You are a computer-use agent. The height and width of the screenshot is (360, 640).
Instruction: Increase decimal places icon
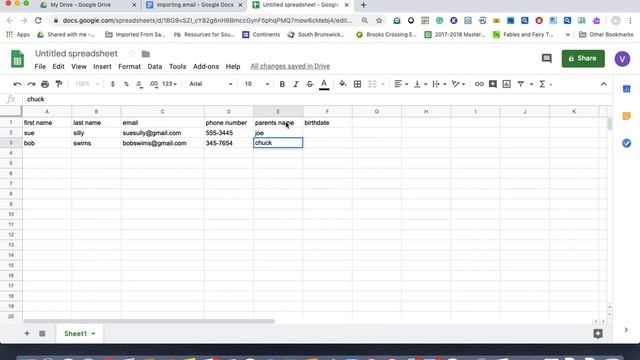pyautogui.click(x=153, y=84)
